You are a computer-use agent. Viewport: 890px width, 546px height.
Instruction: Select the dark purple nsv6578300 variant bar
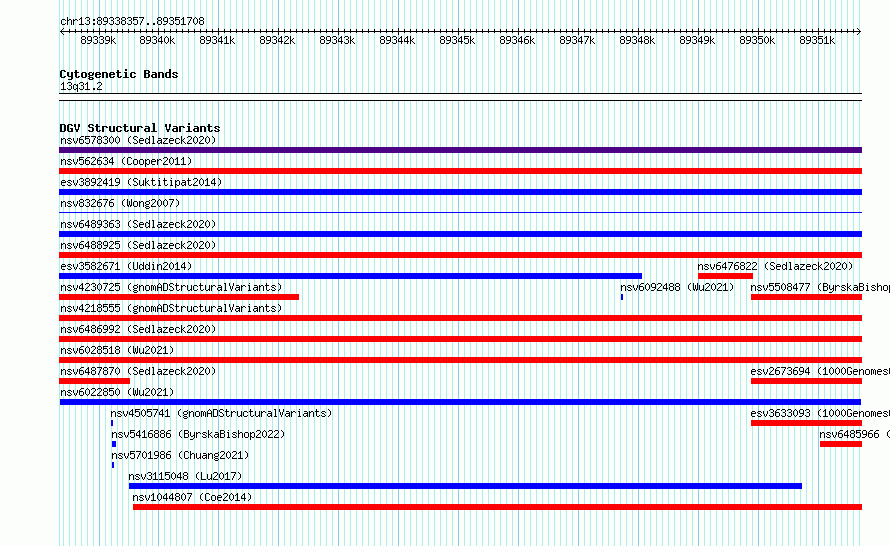460,150
